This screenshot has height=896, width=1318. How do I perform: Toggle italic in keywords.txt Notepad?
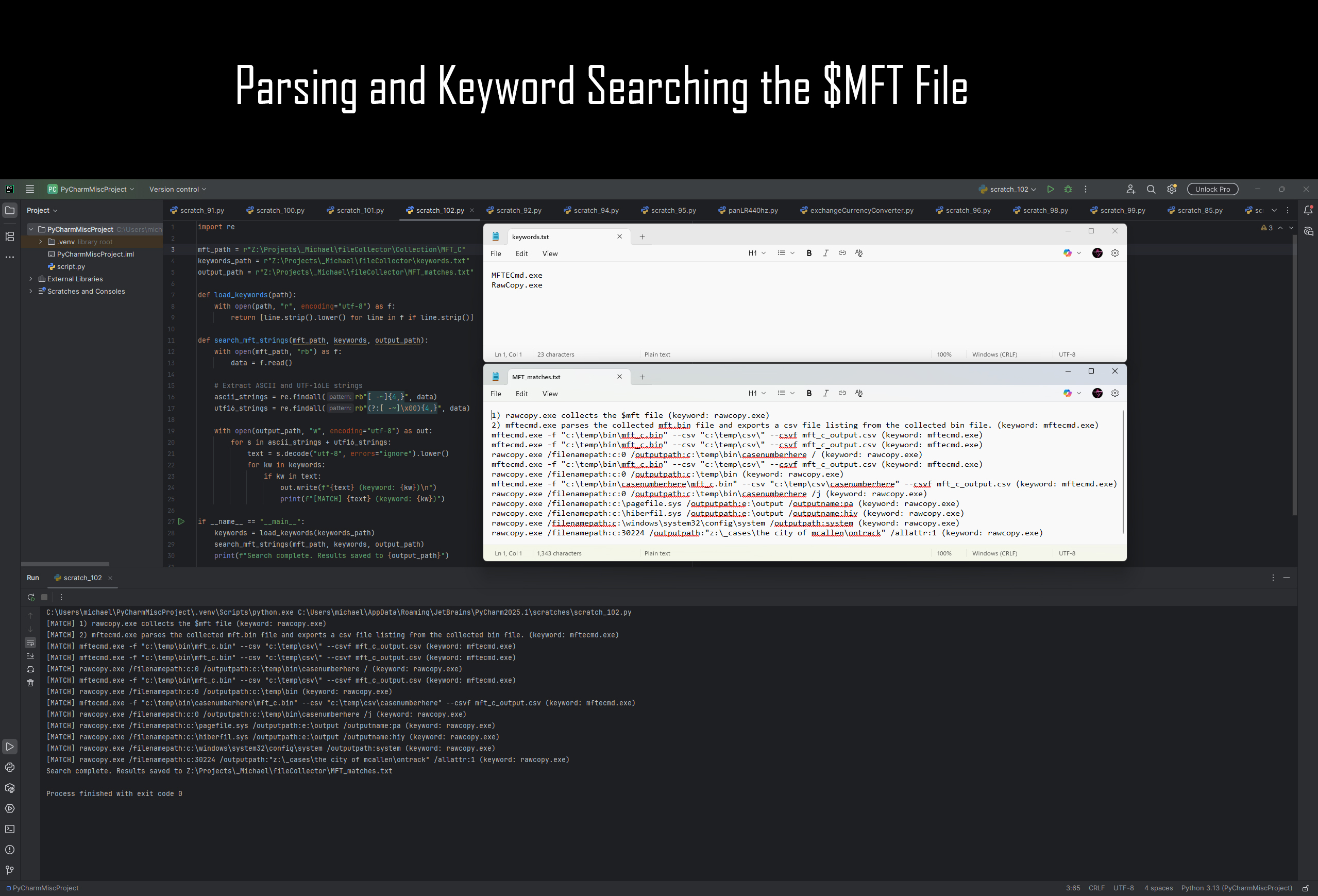click(x=825, y=253)
